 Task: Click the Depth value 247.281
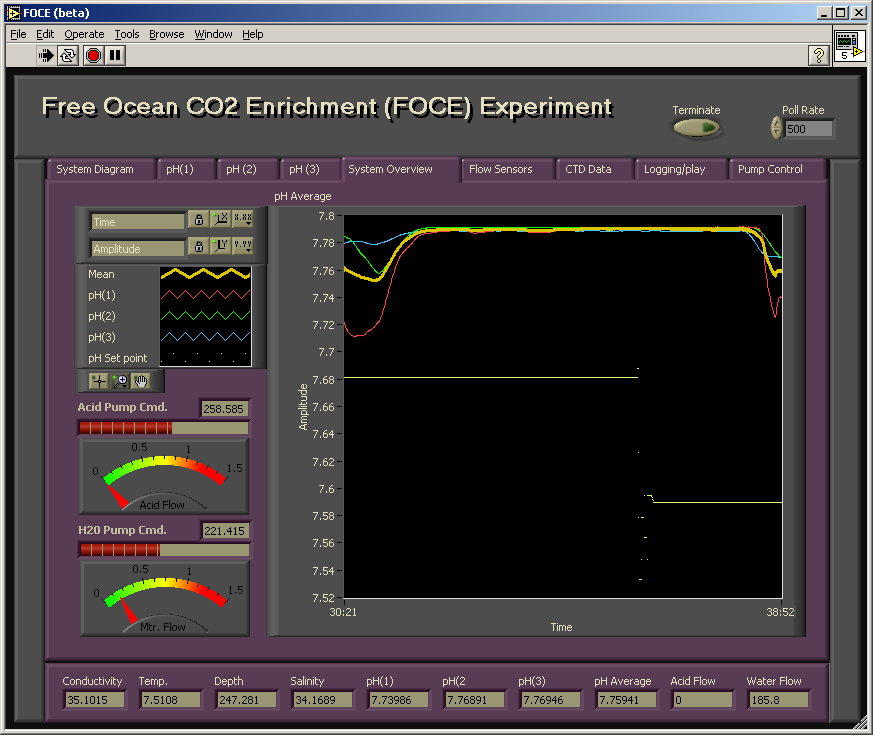click(246, 700)
